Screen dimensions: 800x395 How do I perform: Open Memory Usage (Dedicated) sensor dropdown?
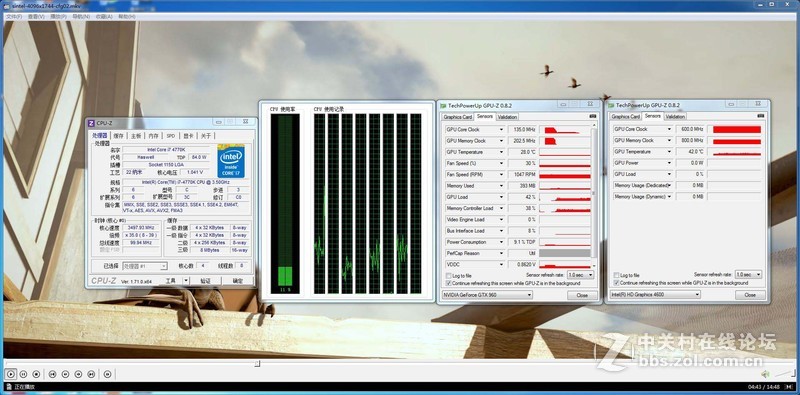point(669,185)
